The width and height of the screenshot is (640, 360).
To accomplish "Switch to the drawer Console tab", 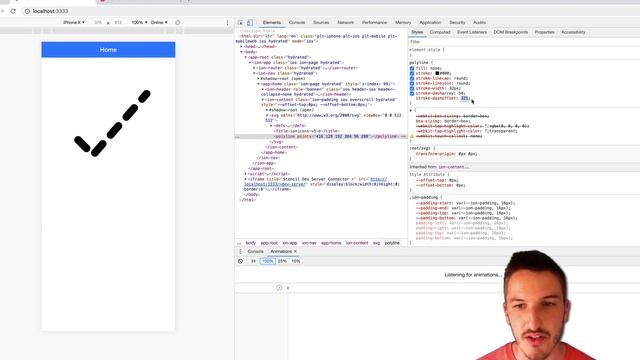I will pyautogui.click(x=256, y=251).
